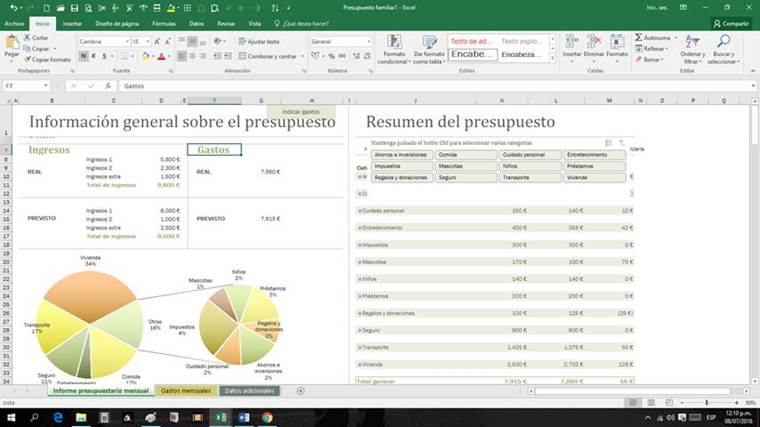Open Dar formato como tabla
The height and width of the screenshot is (427, 760).
428,42
